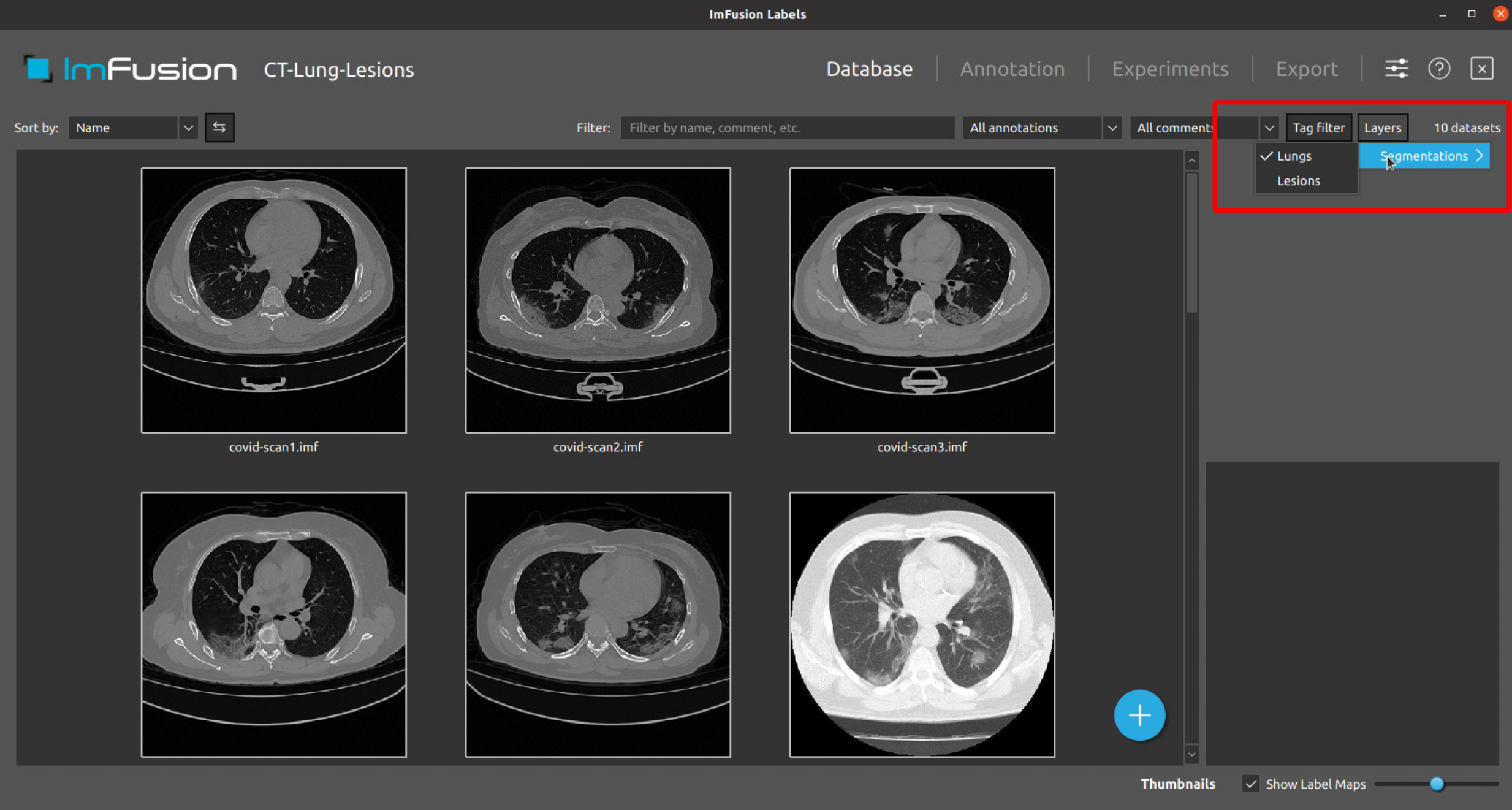Open the Sort by Name dropdown
The width and height of the screenshot is (1512, 810).
(133, 128)
